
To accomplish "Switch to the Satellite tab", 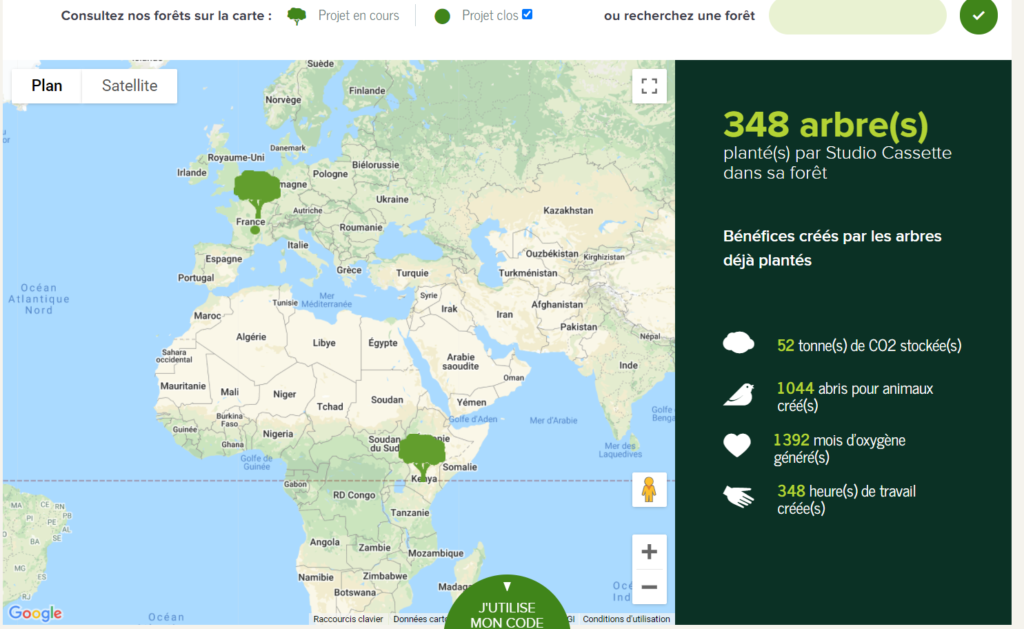I will pos(128,86).
